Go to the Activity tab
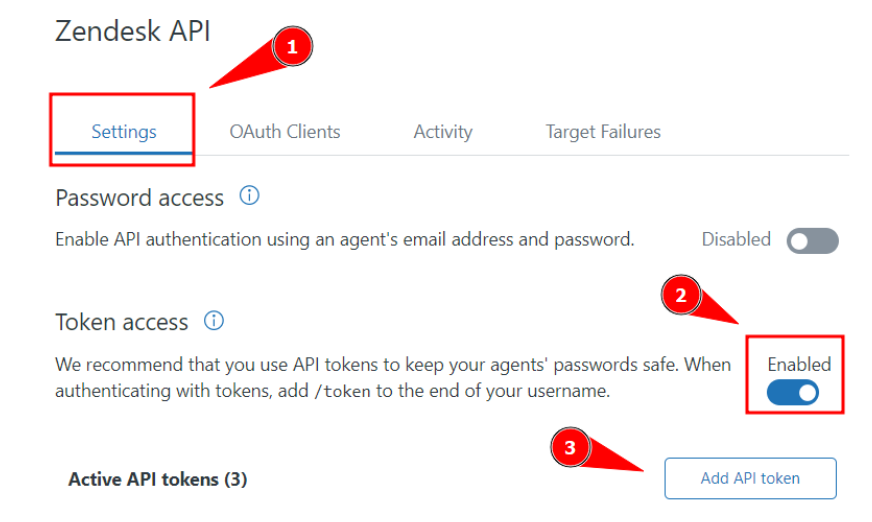 pos(443,131)
